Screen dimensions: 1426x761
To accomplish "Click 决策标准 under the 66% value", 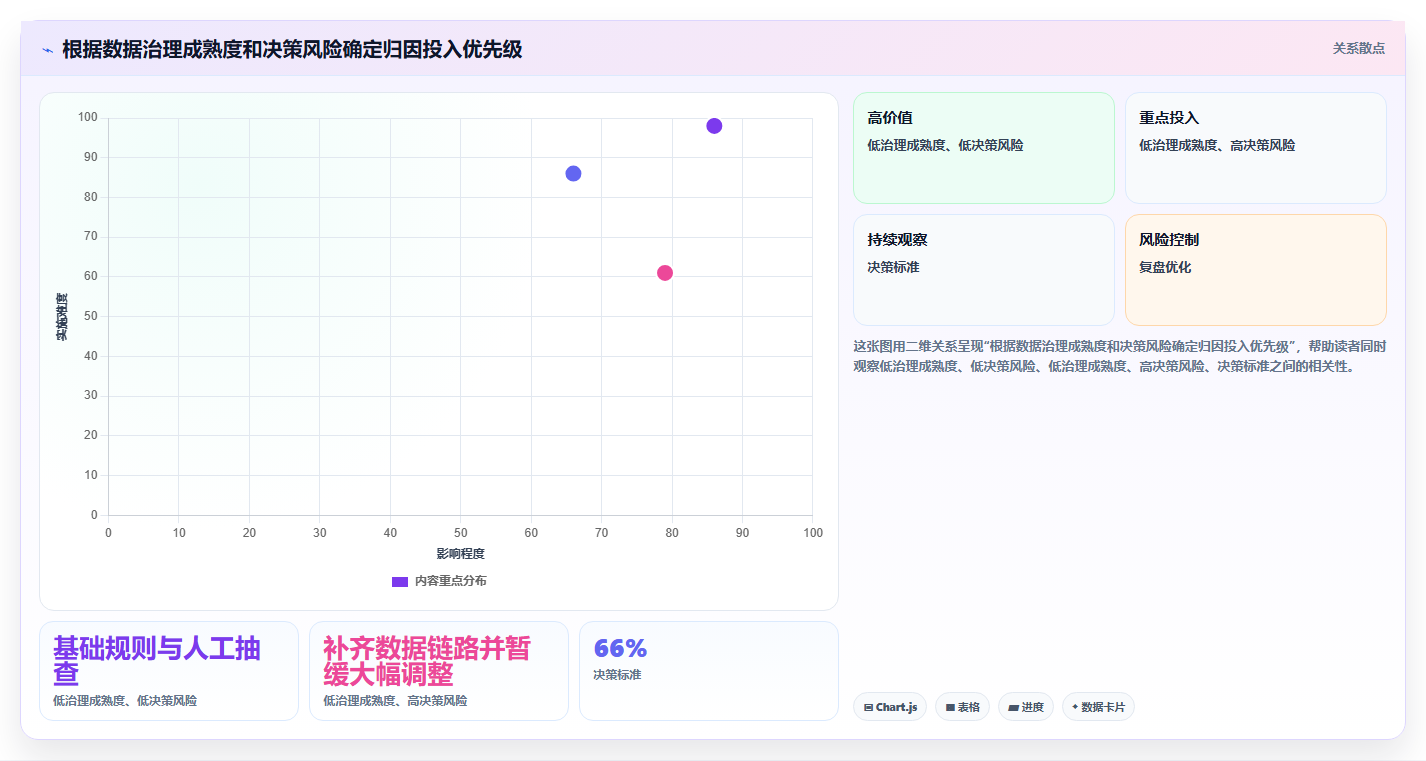I will (617, 675).
